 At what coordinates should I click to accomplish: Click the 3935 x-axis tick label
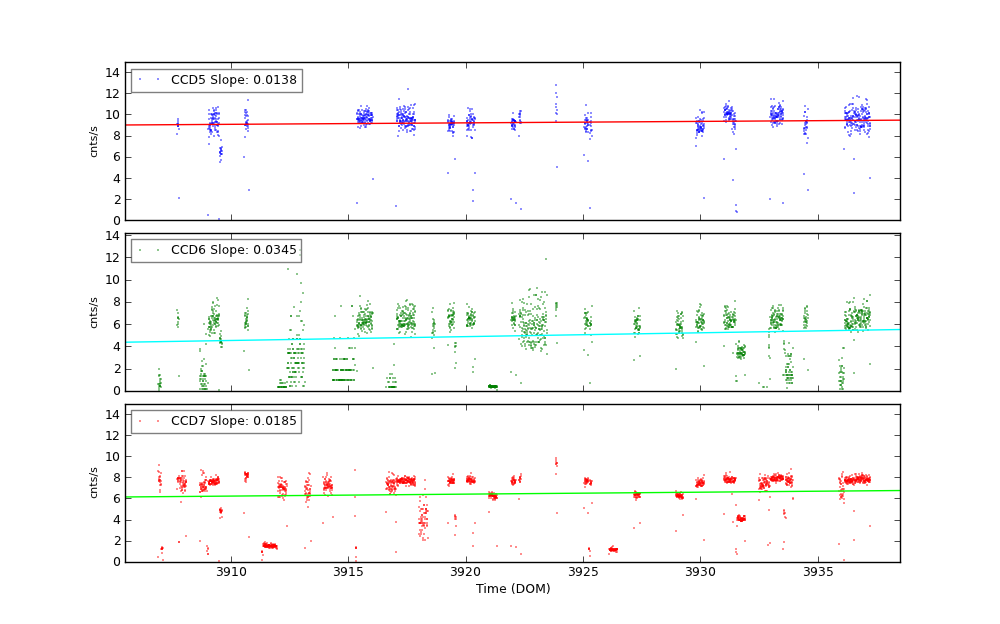(x=818, y=572)
